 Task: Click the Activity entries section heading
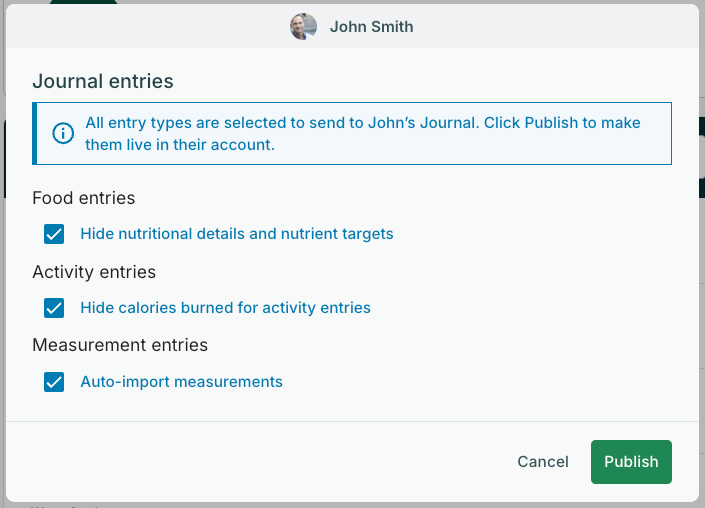[x=94, y=272]
